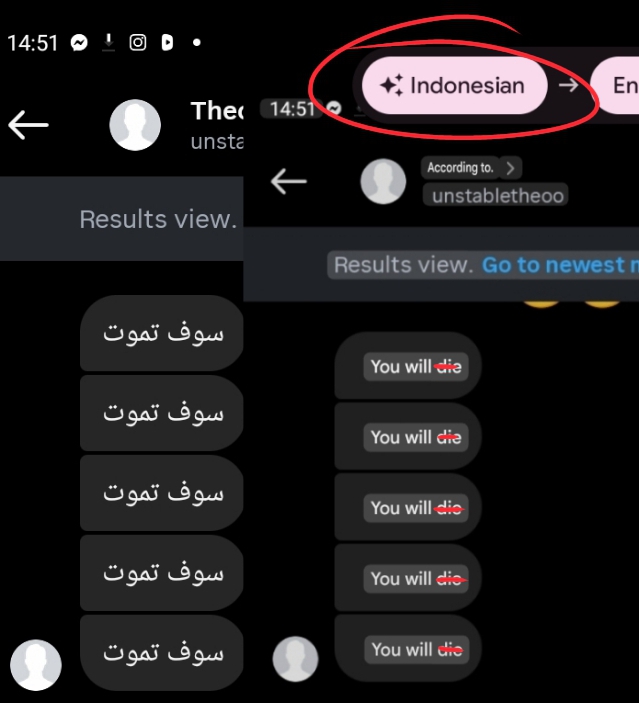
Task: Tap the back arrow in the left chat header
Action: (28, 125)
